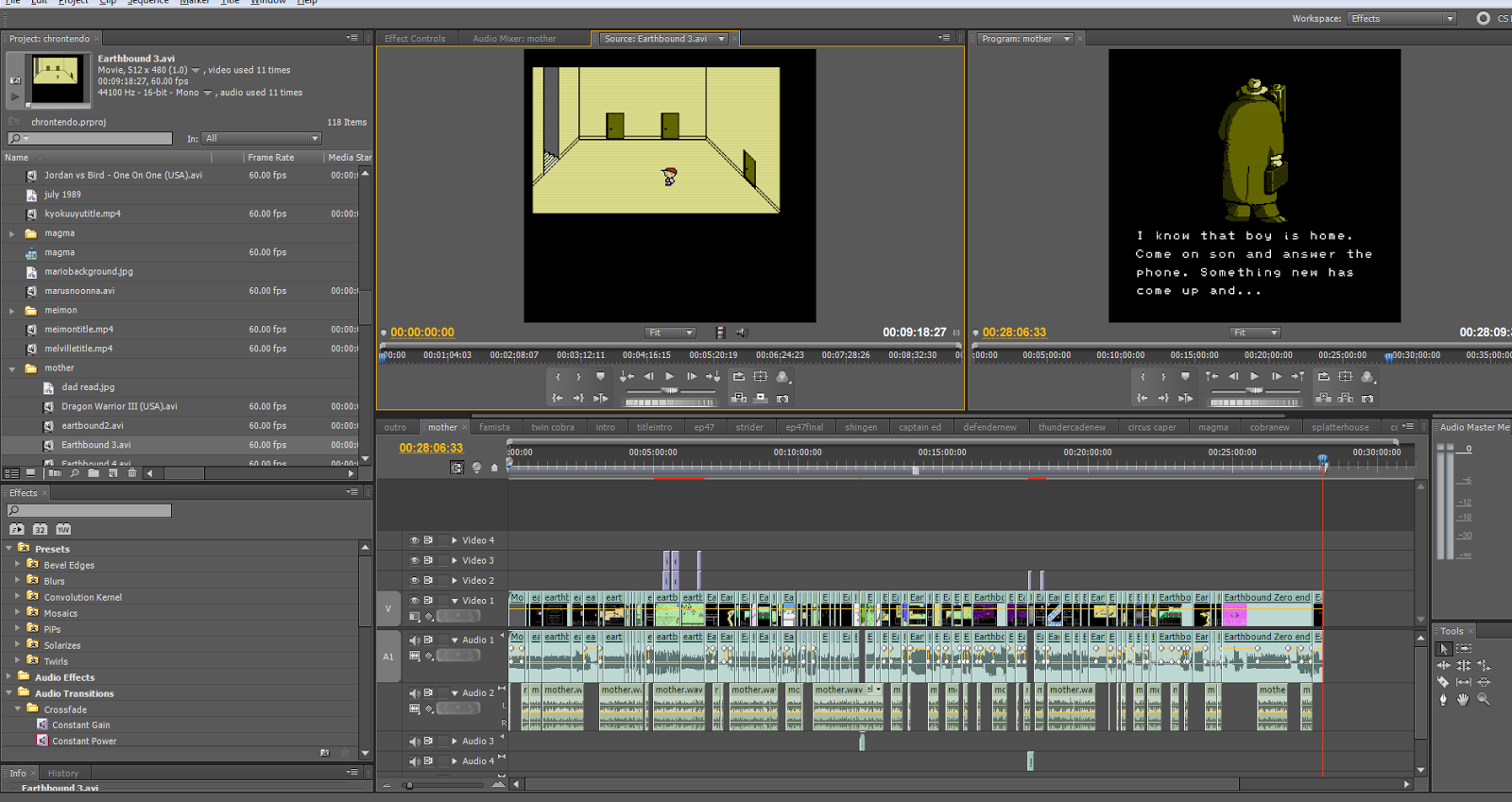Switch to Audio Mixer: mother tab

point(514,39)
